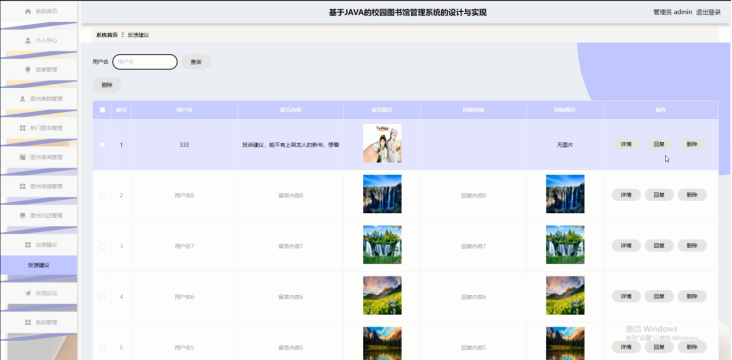This screenshot has width=732, height=360.
Task: Click 退出登录 logout link
Action: click(708, 13)
